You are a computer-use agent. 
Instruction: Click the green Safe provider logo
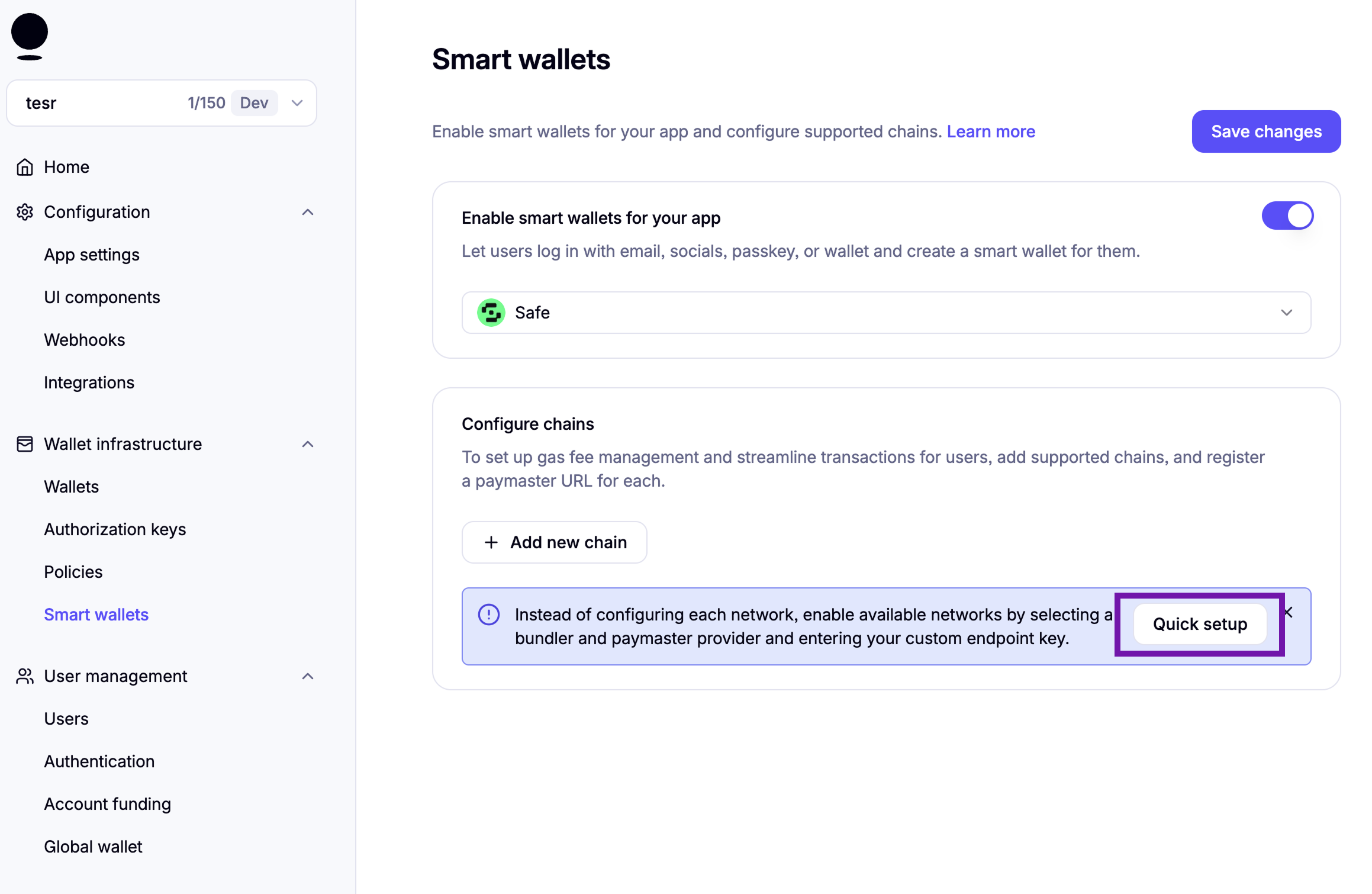[491, 313]
